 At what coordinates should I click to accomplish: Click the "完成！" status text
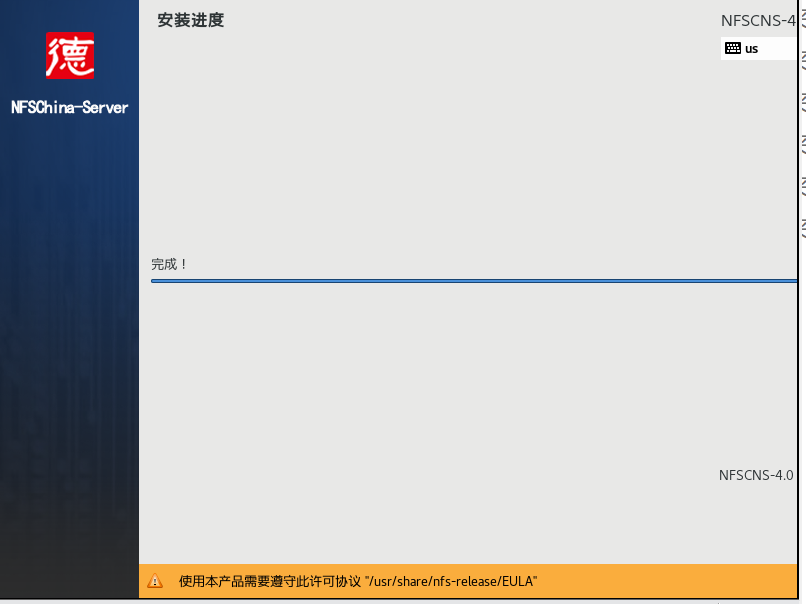170,264
